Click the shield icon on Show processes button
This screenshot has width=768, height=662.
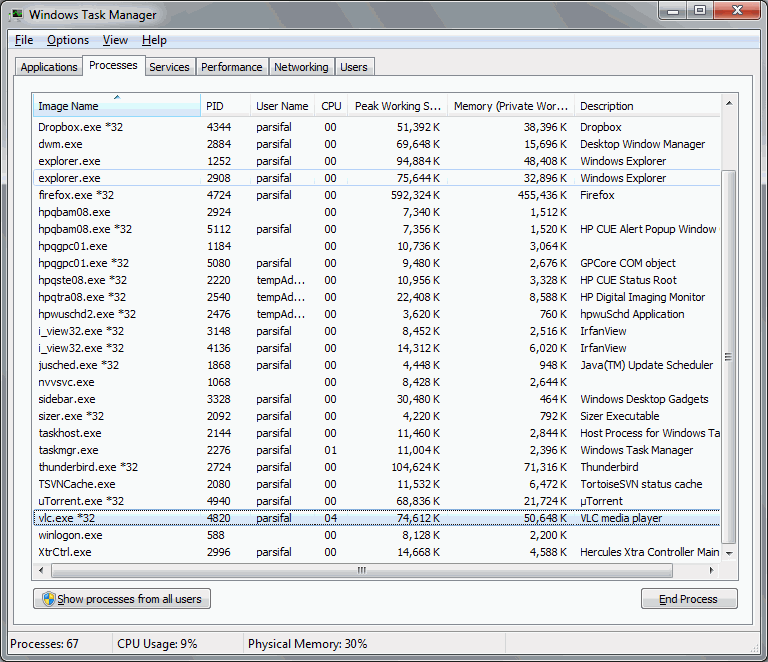[48, 599]
